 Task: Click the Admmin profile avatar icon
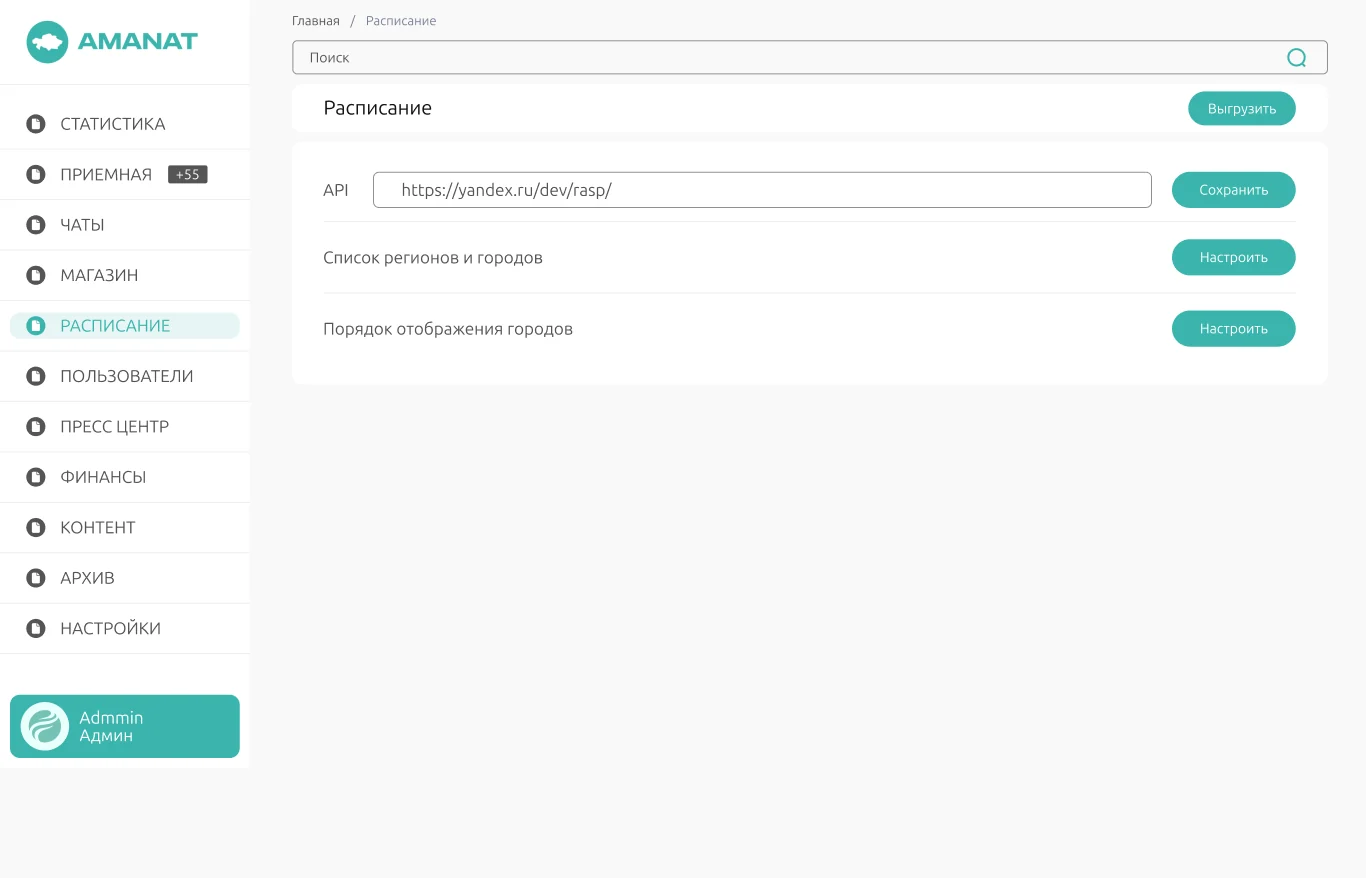pos(45,726)
